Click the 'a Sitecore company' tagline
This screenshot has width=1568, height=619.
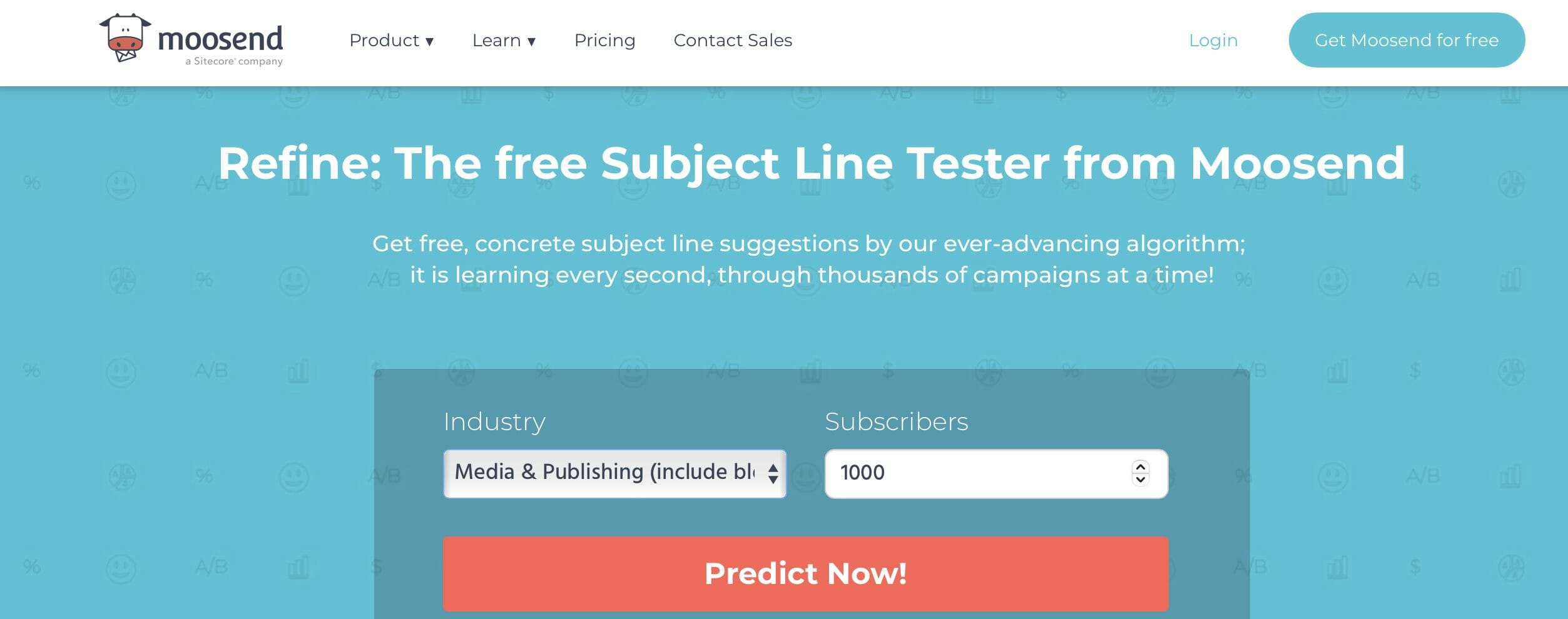tap(234, 61)
